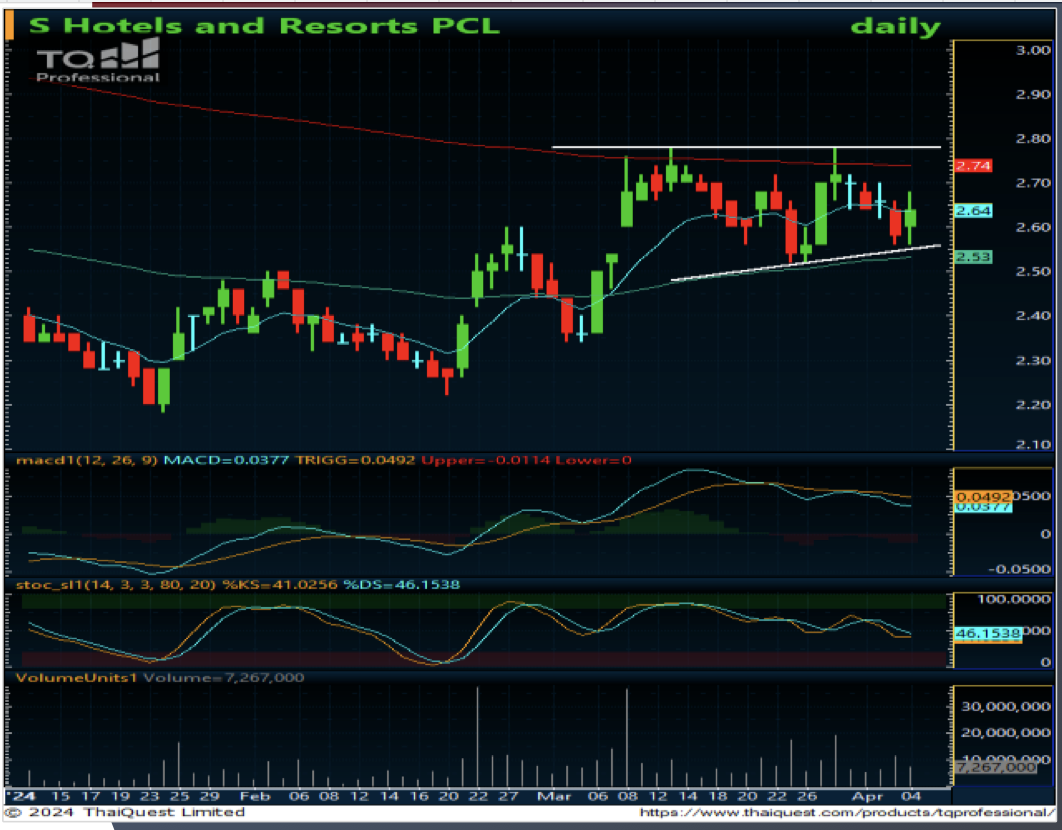Screen dimensions: 1062x830
Task: Click the 2.50 price axis label
Action: coord(1033,272)
